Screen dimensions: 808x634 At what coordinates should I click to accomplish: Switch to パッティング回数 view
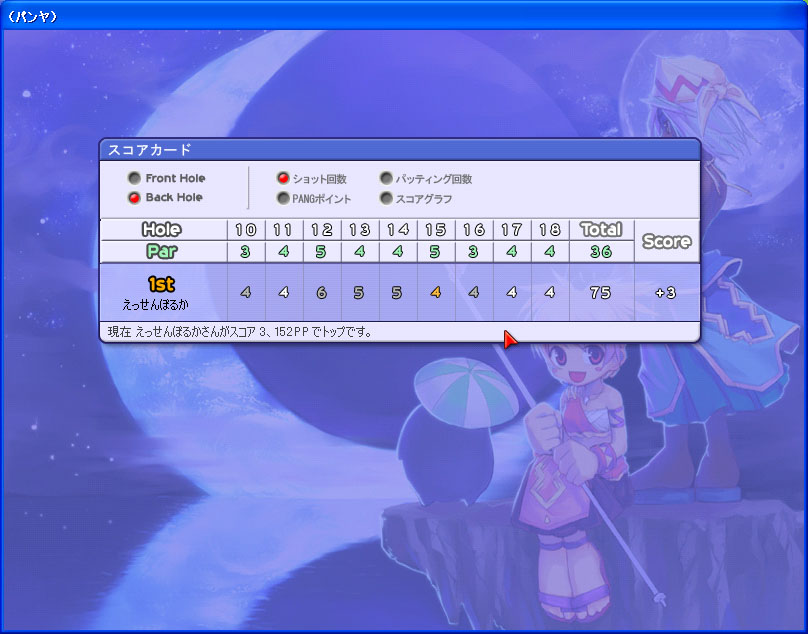coord(386,179)
